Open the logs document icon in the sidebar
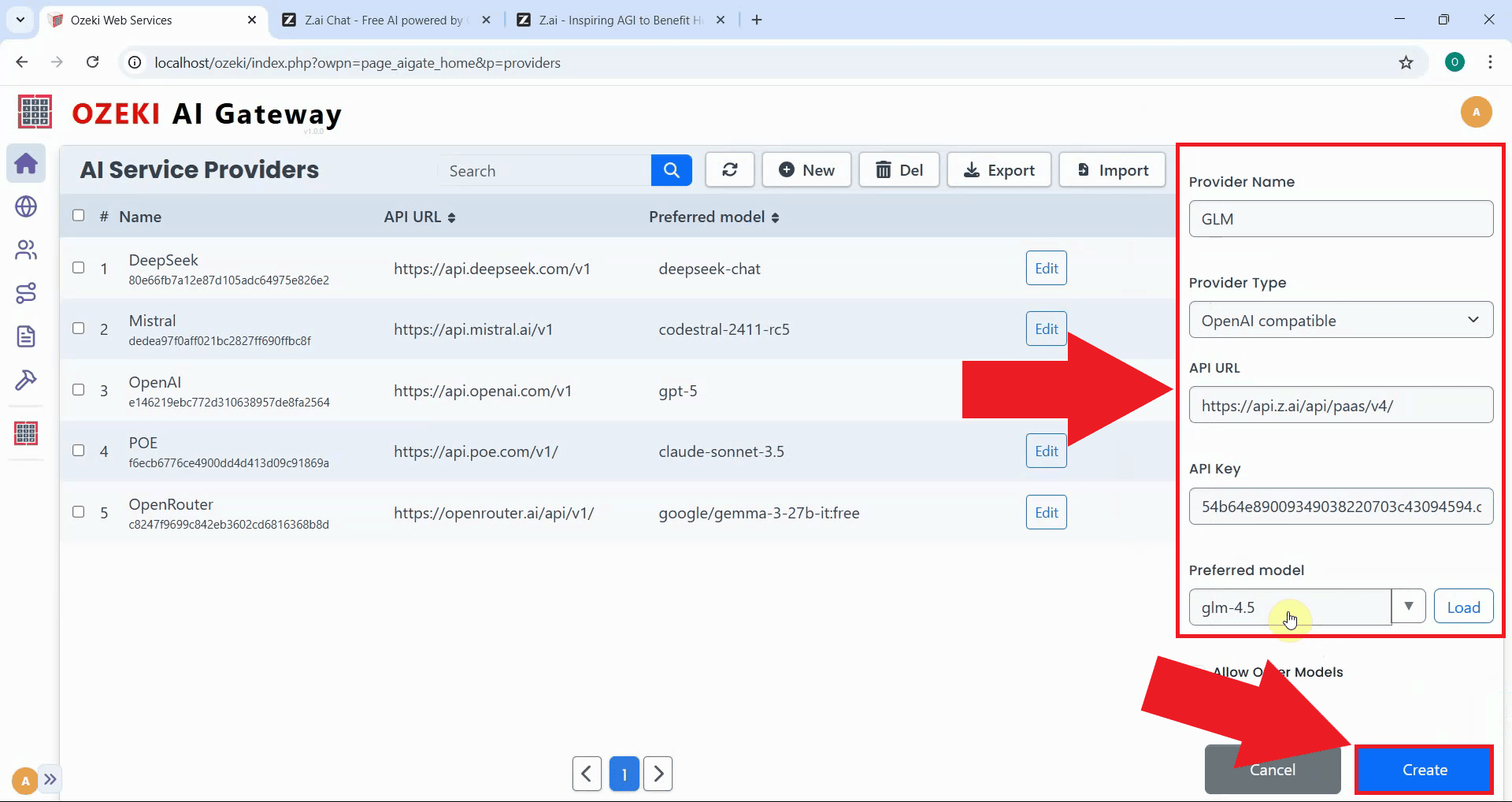The image size is (1512, 802). 26,336
